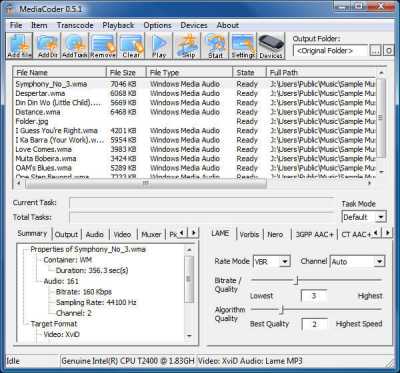Image resolution: width=400 pixels, height=373 pixels.
Task: Click the Remove toolbar icon
Action: [x=103, y=46]
